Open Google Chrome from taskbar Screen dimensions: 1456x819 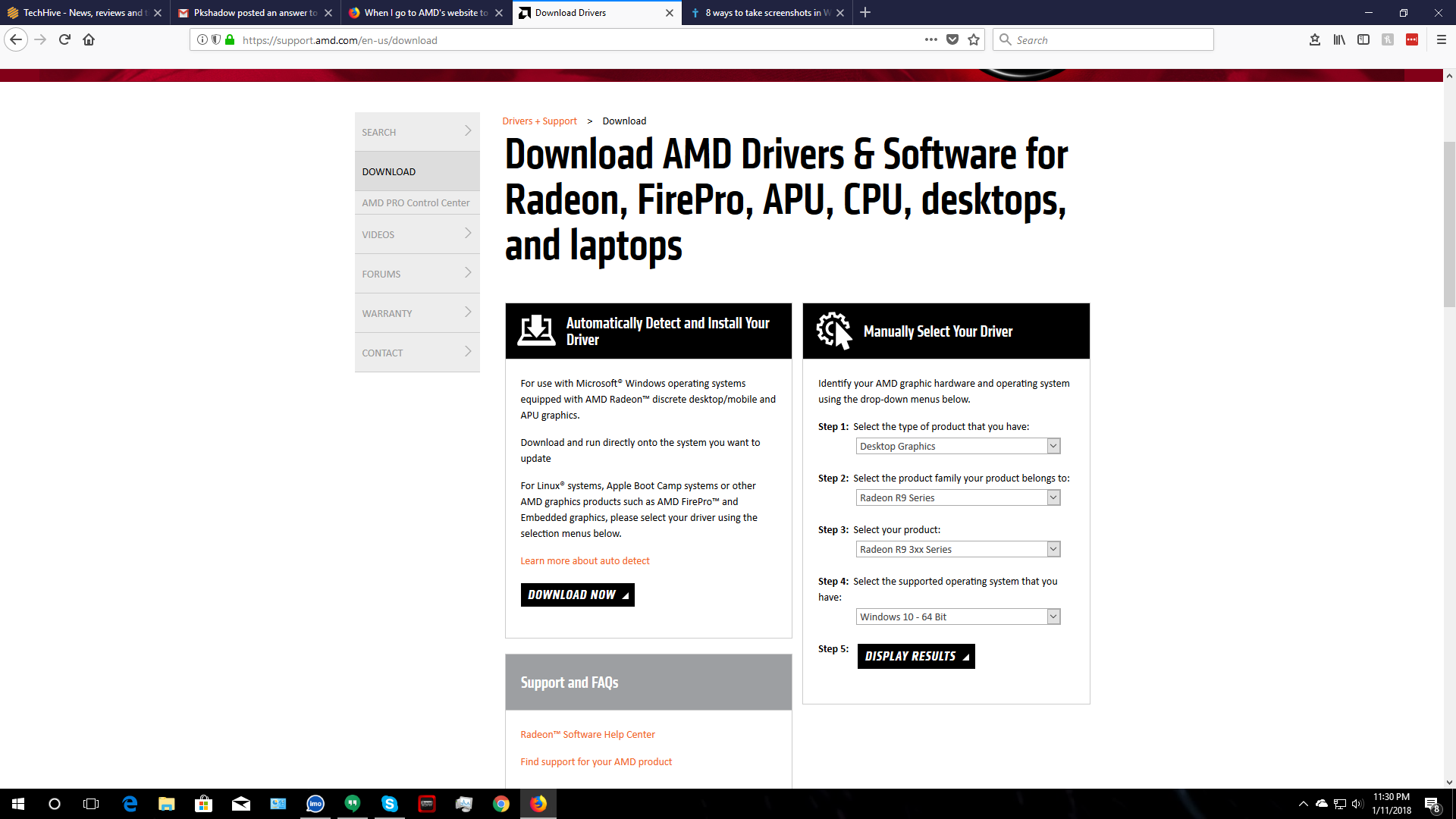501,804
